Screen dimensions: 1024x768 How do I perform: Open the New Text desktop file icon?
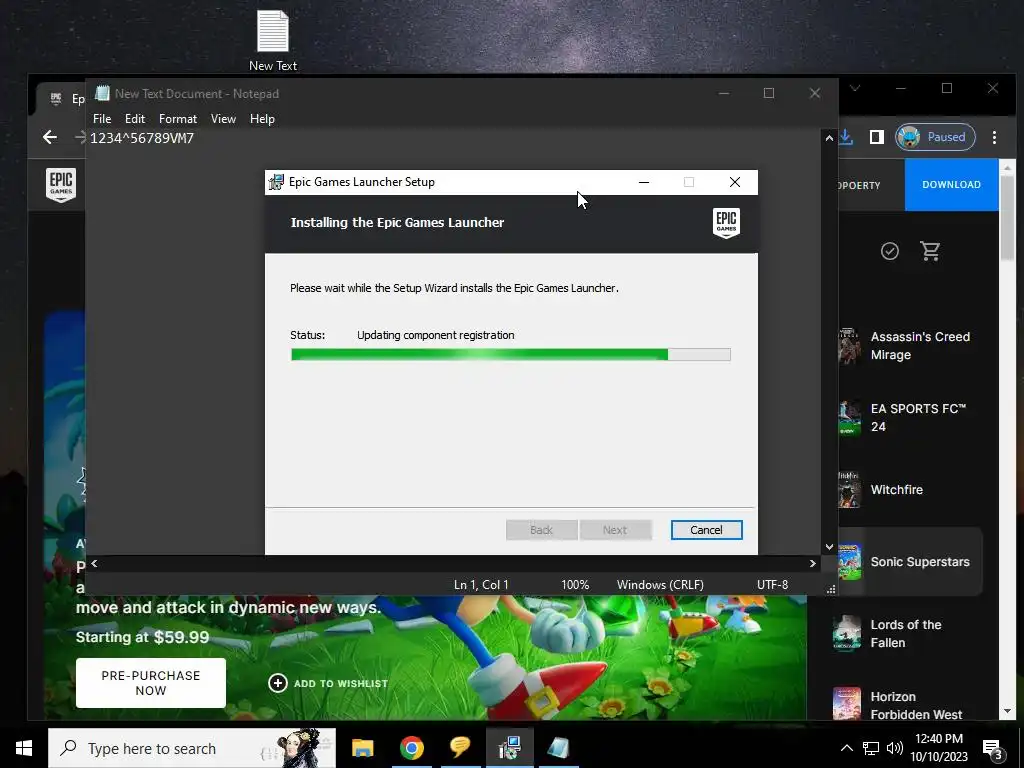272,40
